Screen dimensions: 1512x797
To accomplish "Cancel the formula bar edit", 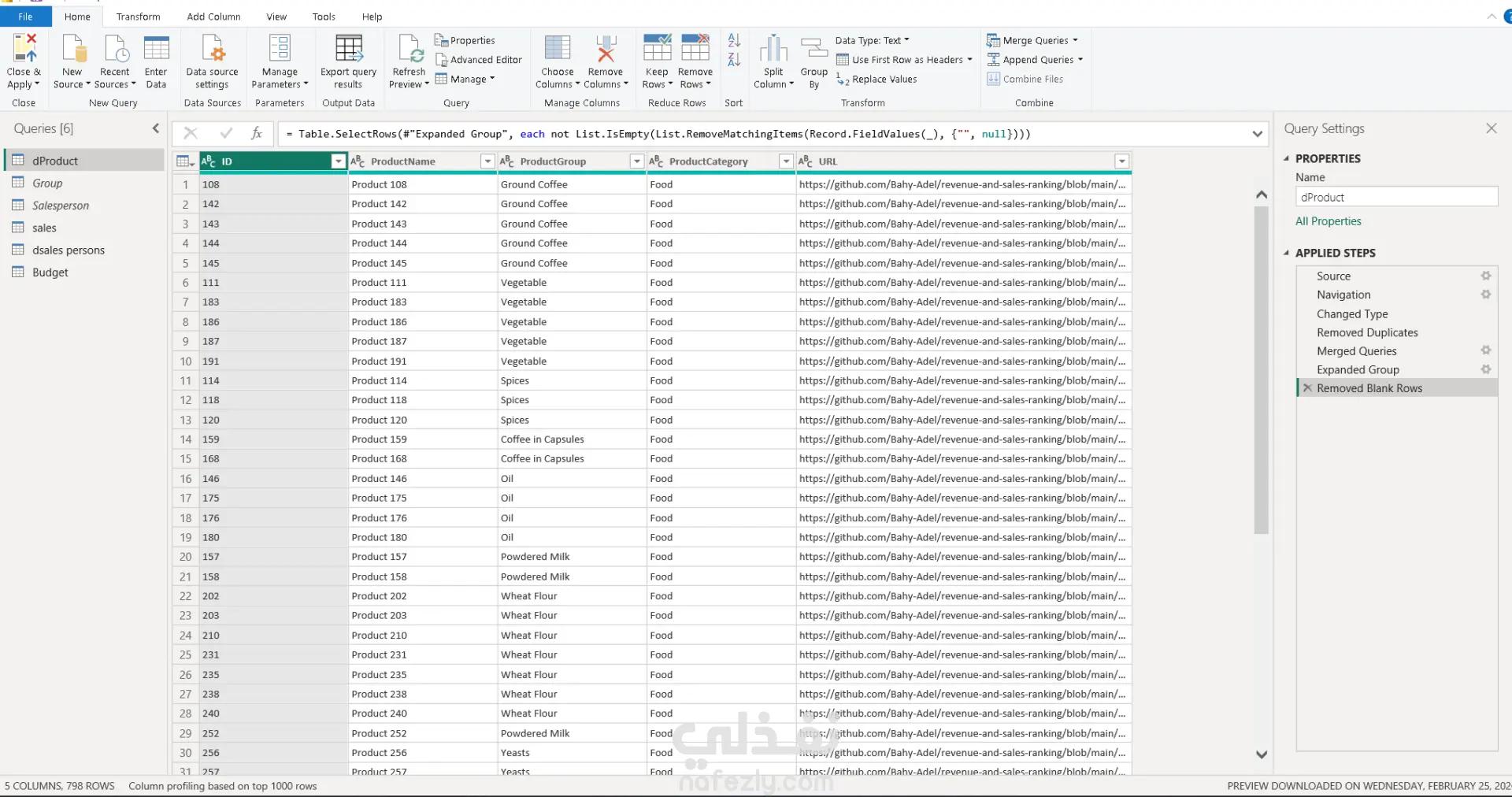I will (x=191, y=133).
